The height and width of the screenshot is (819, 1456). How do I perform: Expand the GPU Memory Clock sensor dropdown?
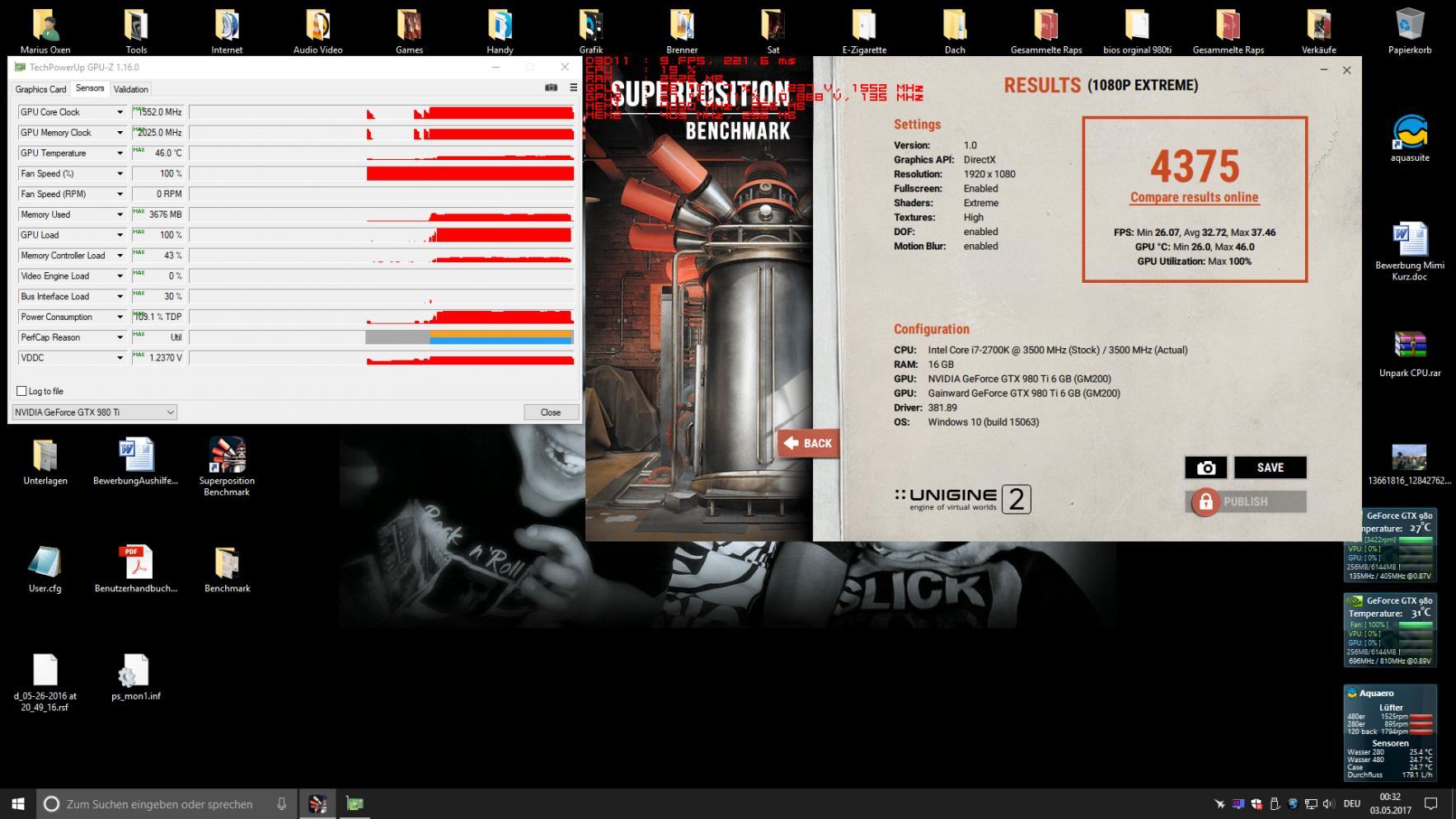click(x=120, y=133)
